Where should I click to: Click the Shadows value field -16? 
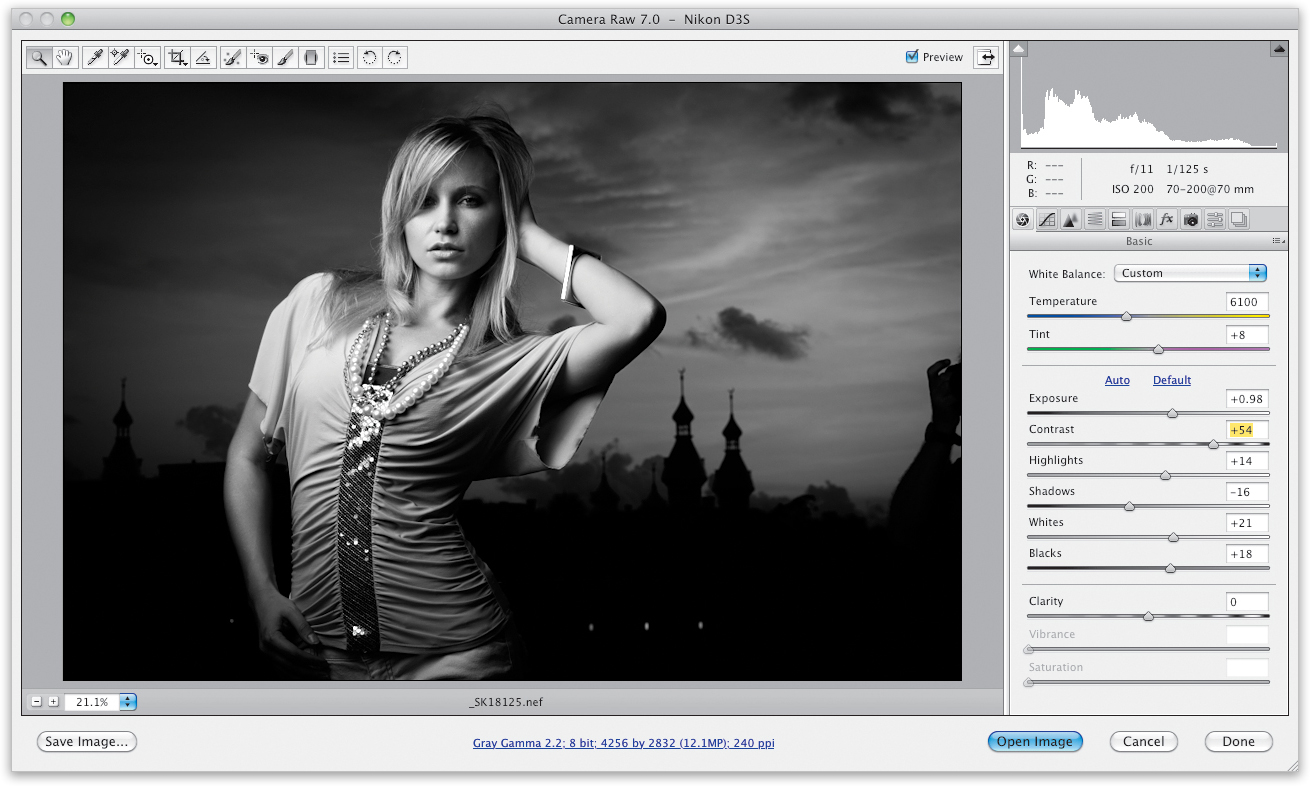click(x=1247, y=492)
